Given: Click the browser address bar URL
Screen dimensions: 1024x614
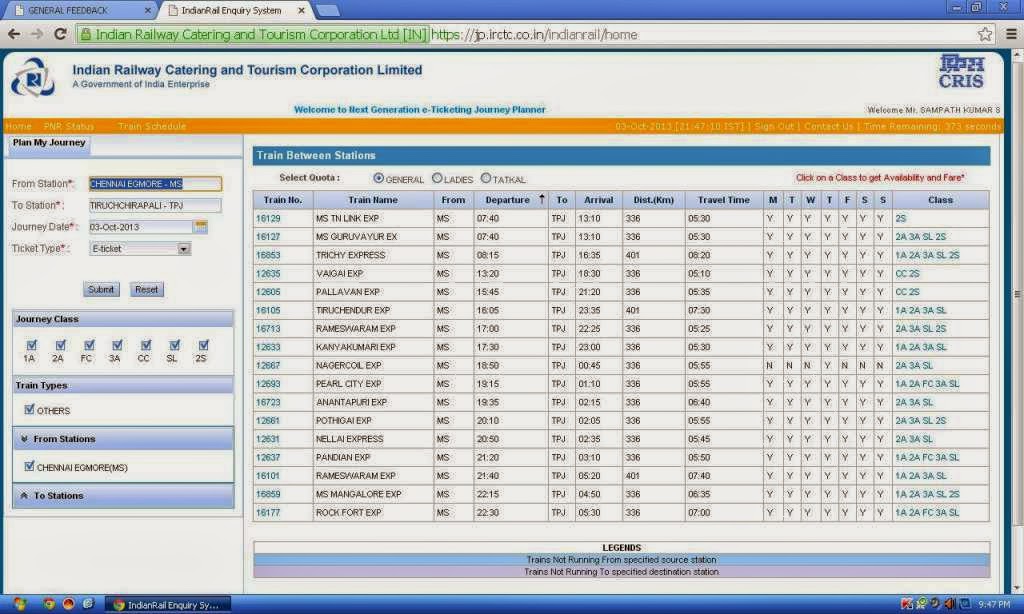Looking at the screenshot, I should (534, 34).
